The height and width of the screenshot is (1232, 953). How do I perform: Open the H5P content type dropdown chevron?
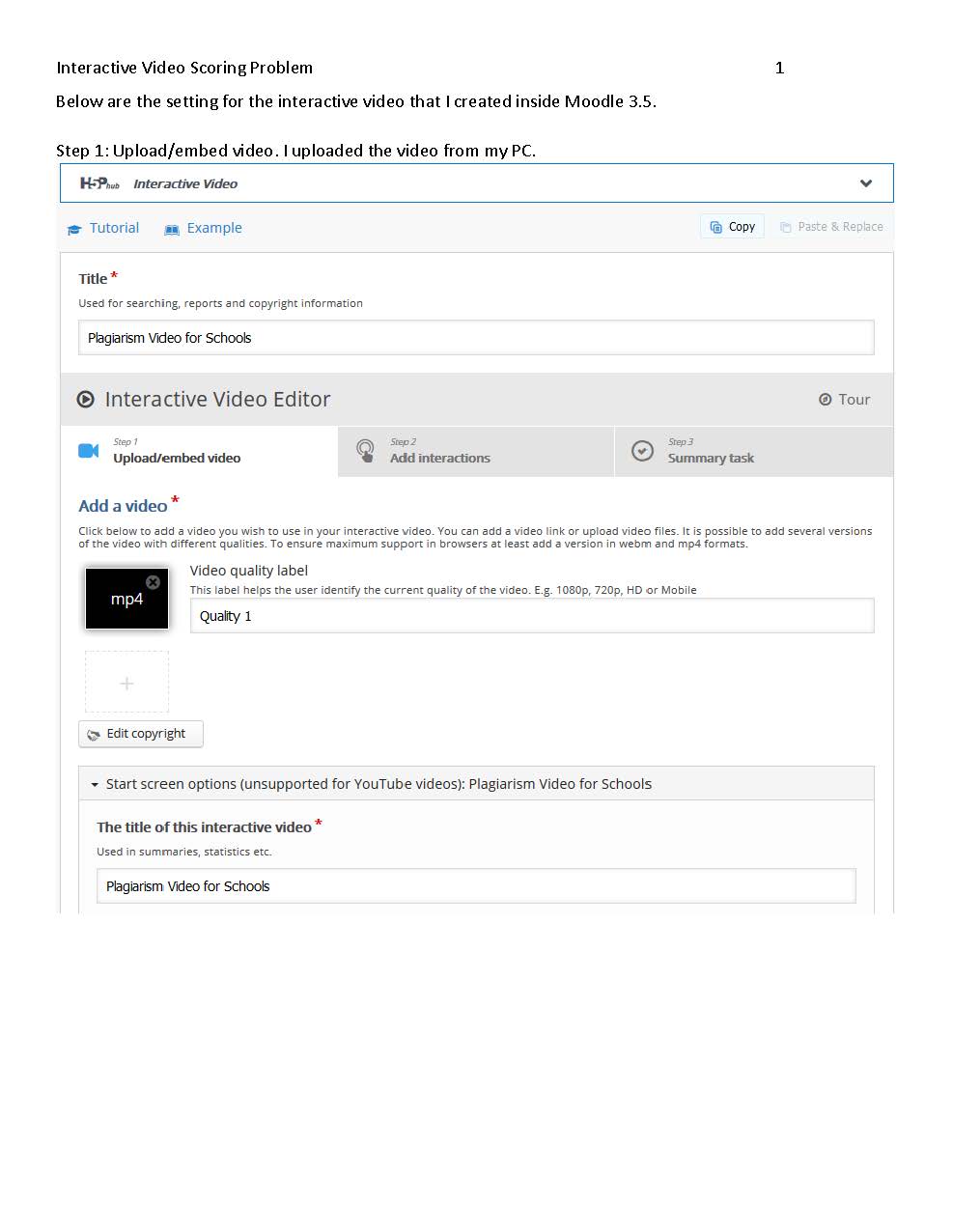(865, 183)
